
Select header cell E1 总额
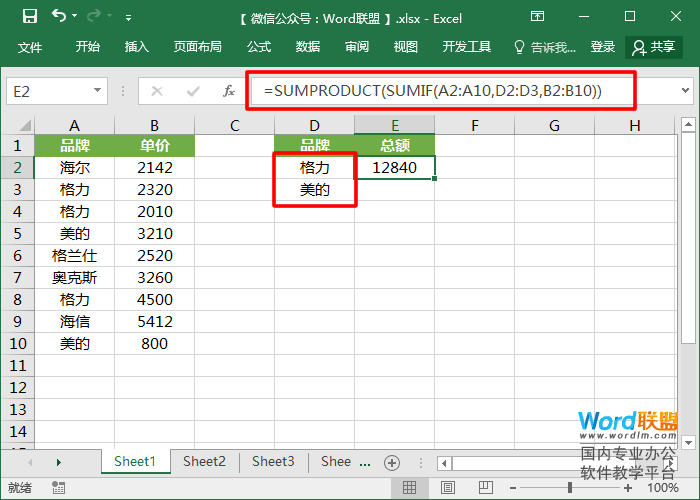pyautogui.click(x=395, y=146)
